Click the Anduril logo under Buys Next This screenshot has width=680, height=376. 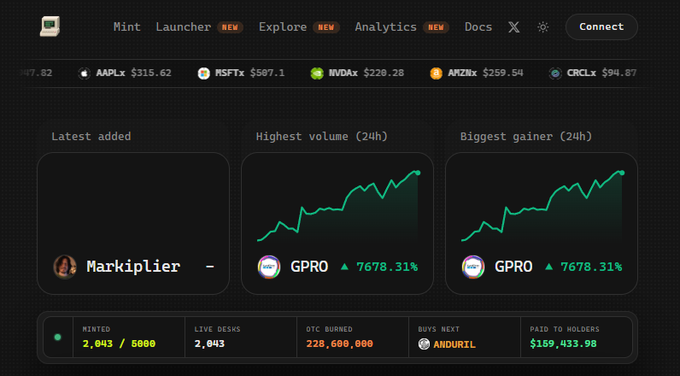[x=424, y=344]
